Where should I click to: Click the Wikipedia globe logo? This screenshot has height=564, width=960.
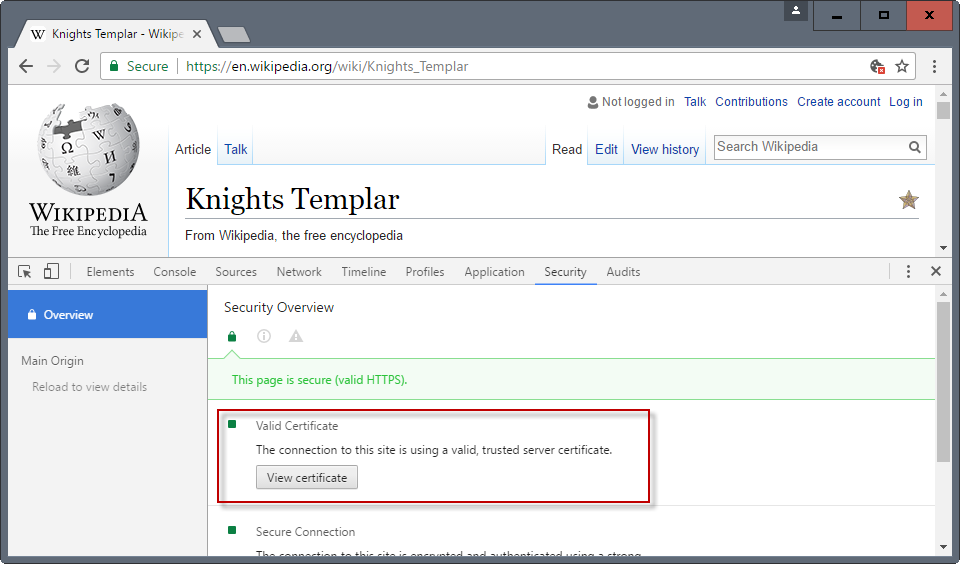click(89, 149)
